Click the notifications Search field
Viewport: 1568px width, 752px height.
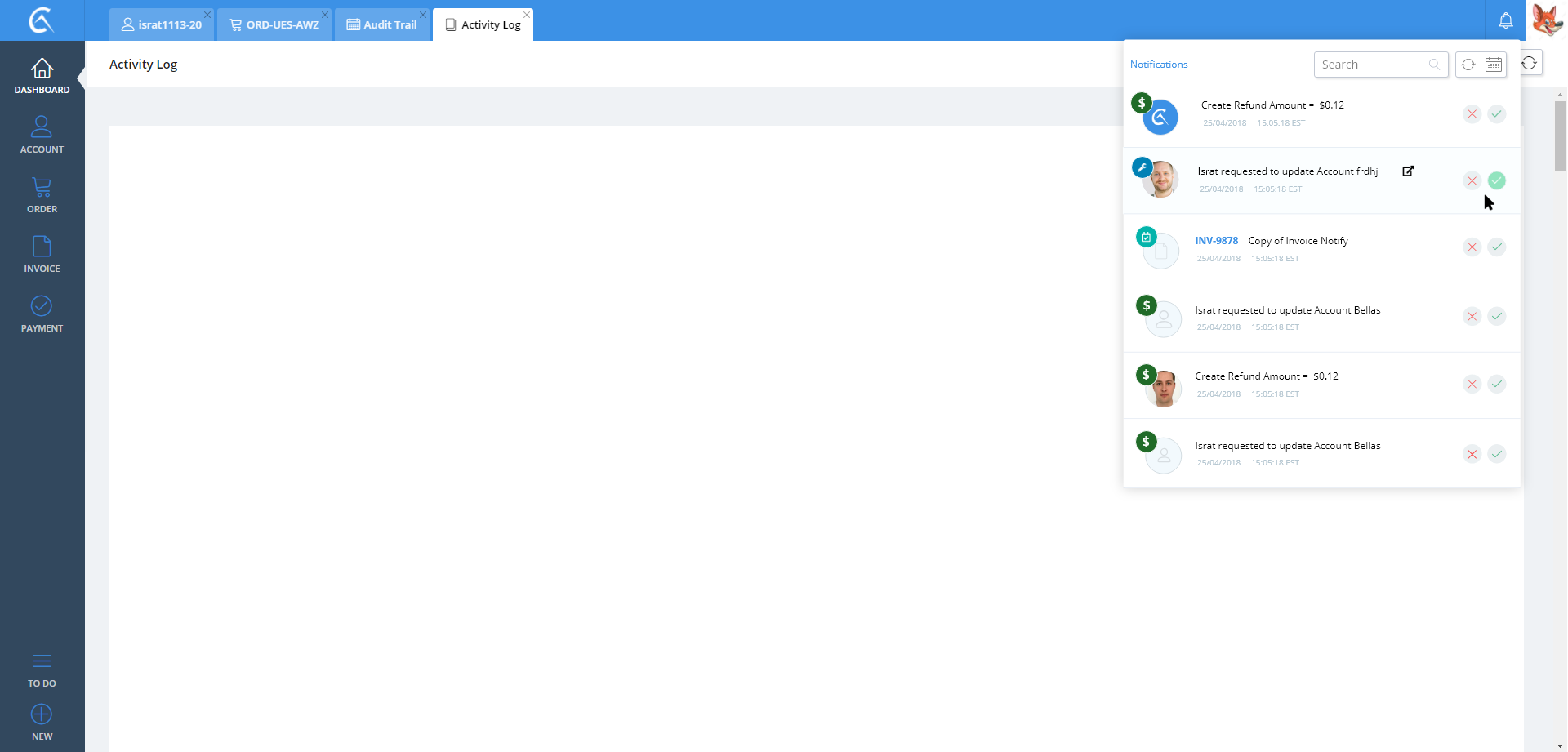coord(1372,65)
